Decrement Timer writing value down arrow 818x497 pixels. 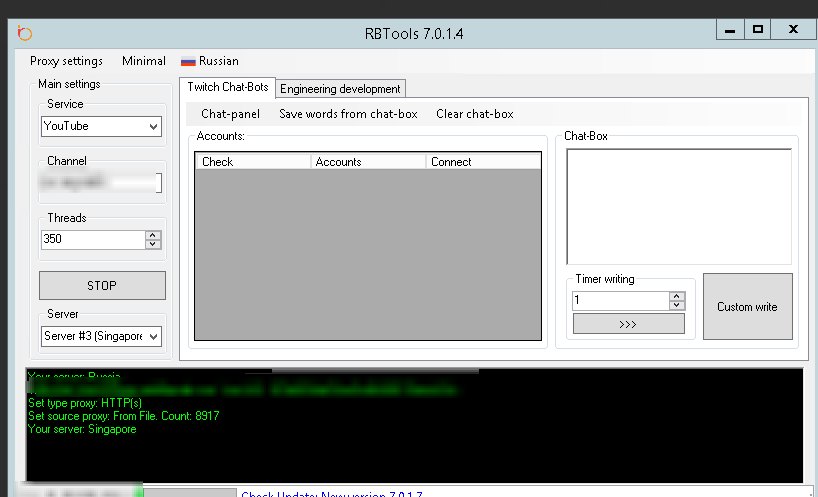(677, 305)
